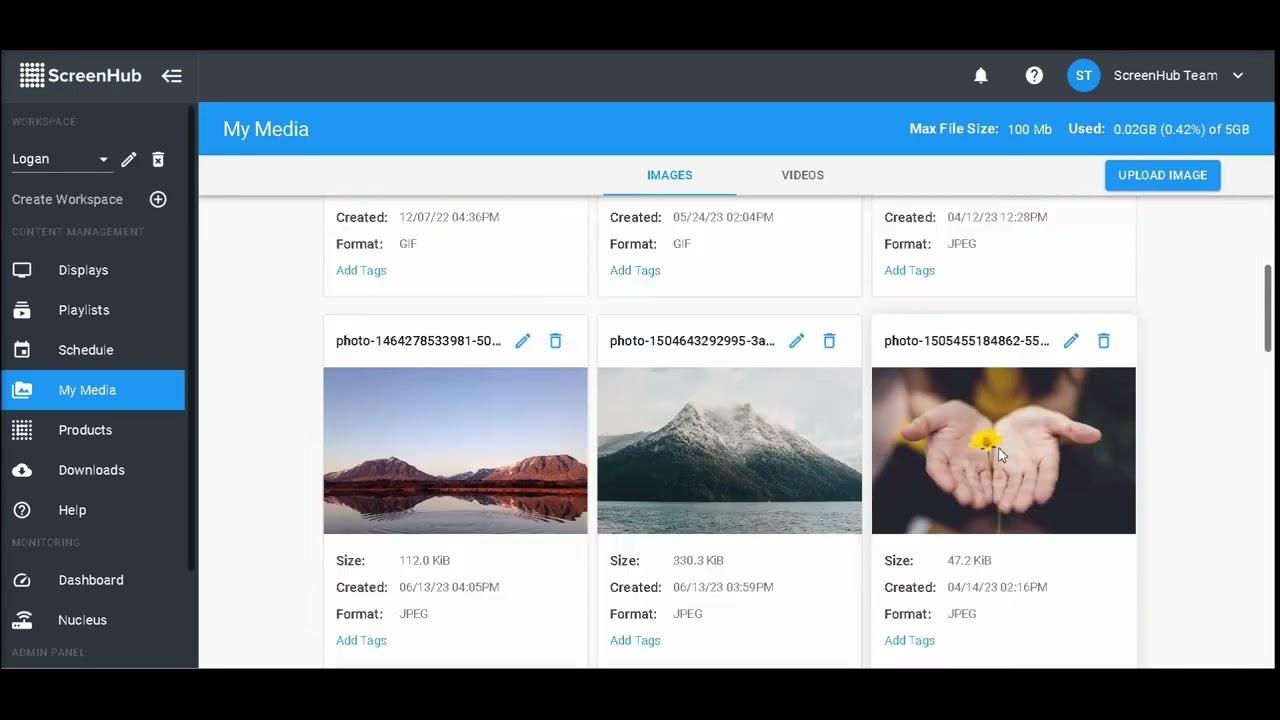Click the Create Workspace label

(x=67, y=199)
